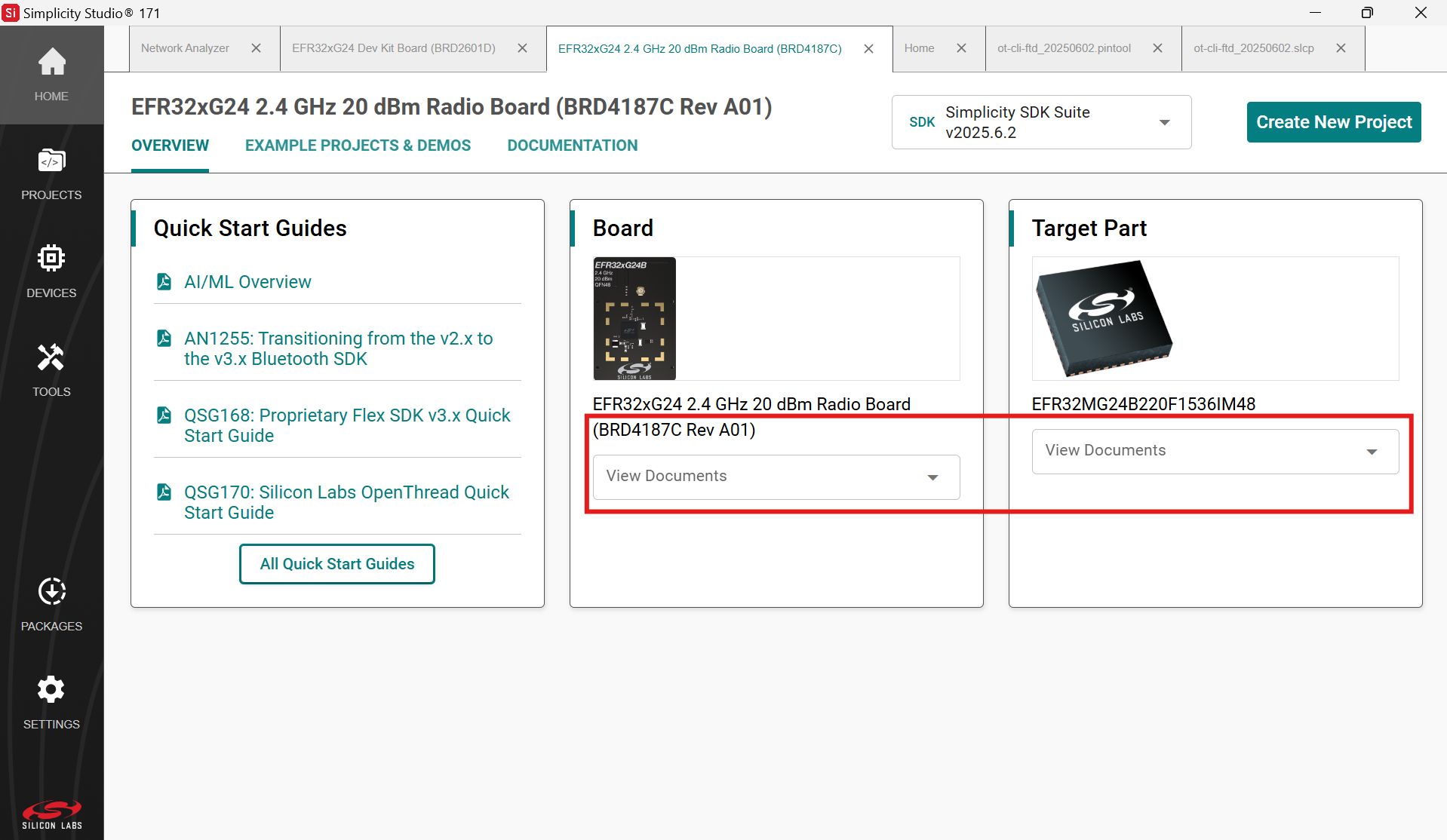Switch to EFR32xG24 Dev Kit Board (BRD2601D) tab
1447x840 pixels.
point(394,48)
